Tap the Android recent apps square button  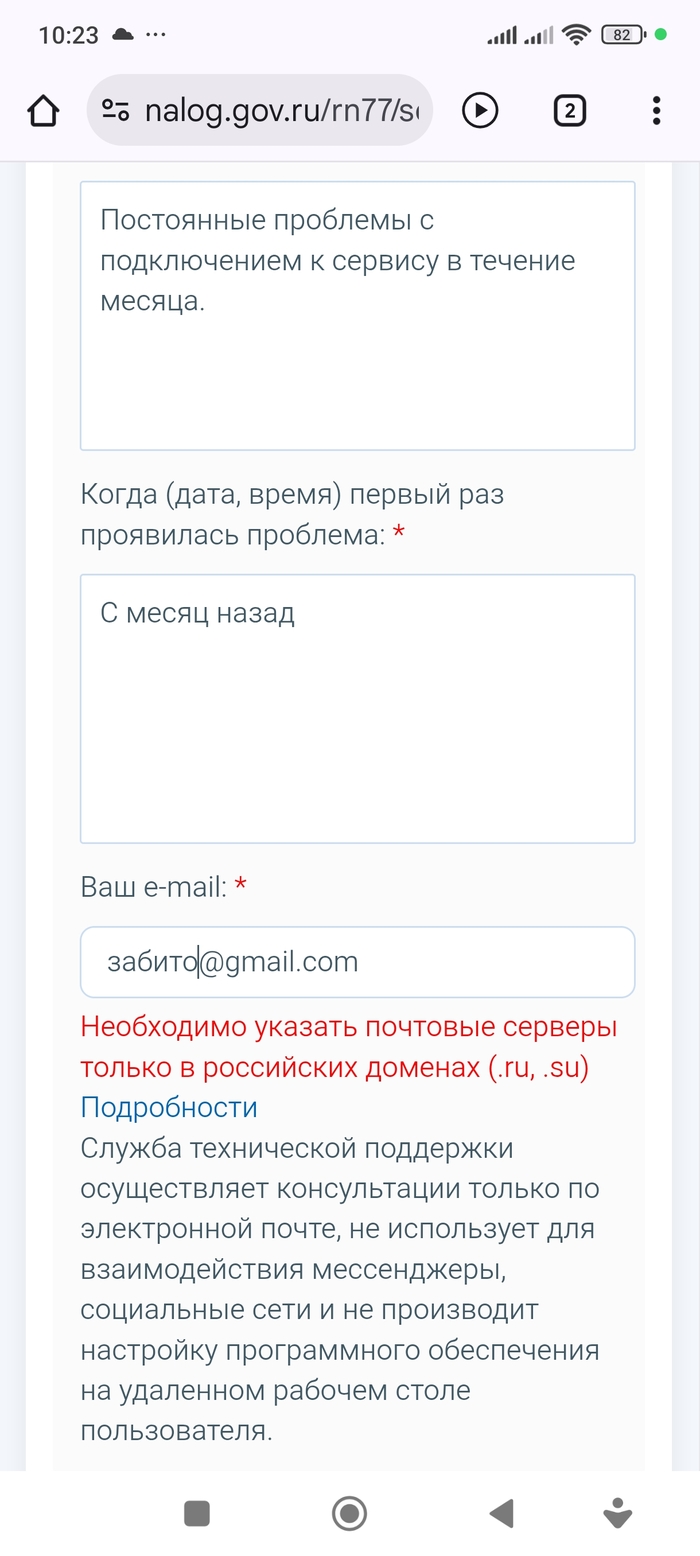pos(197,1514)
